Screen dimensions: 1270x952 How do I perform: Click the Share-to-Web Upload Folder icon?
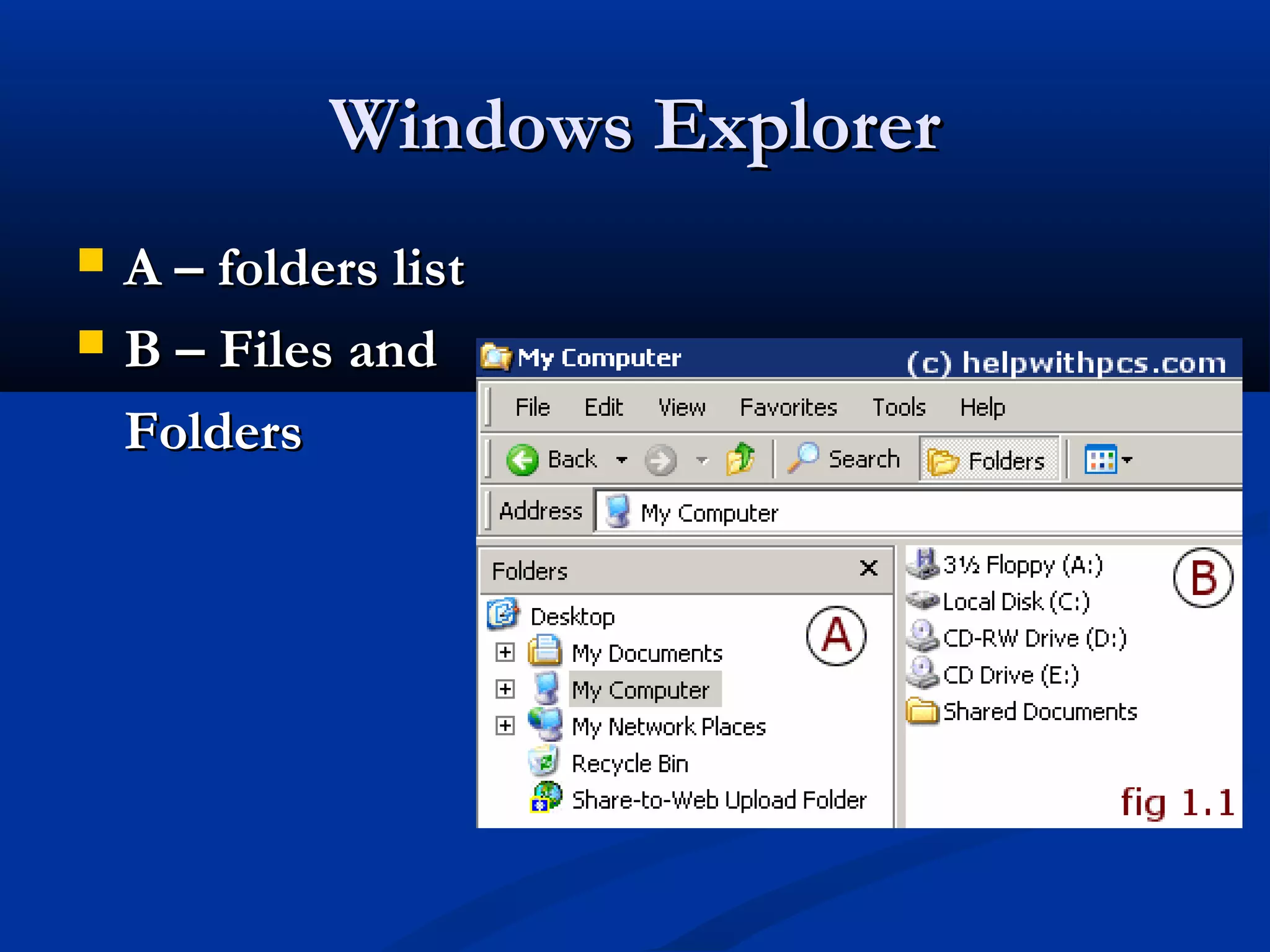pos(546,798)
